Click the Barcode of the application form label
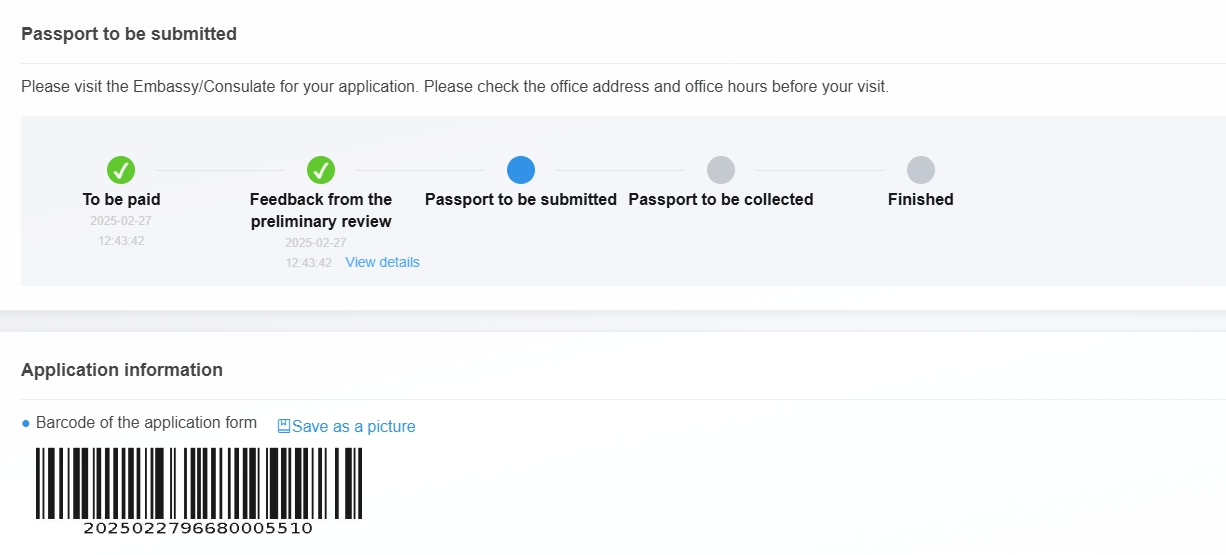 (x=146, y=423)
